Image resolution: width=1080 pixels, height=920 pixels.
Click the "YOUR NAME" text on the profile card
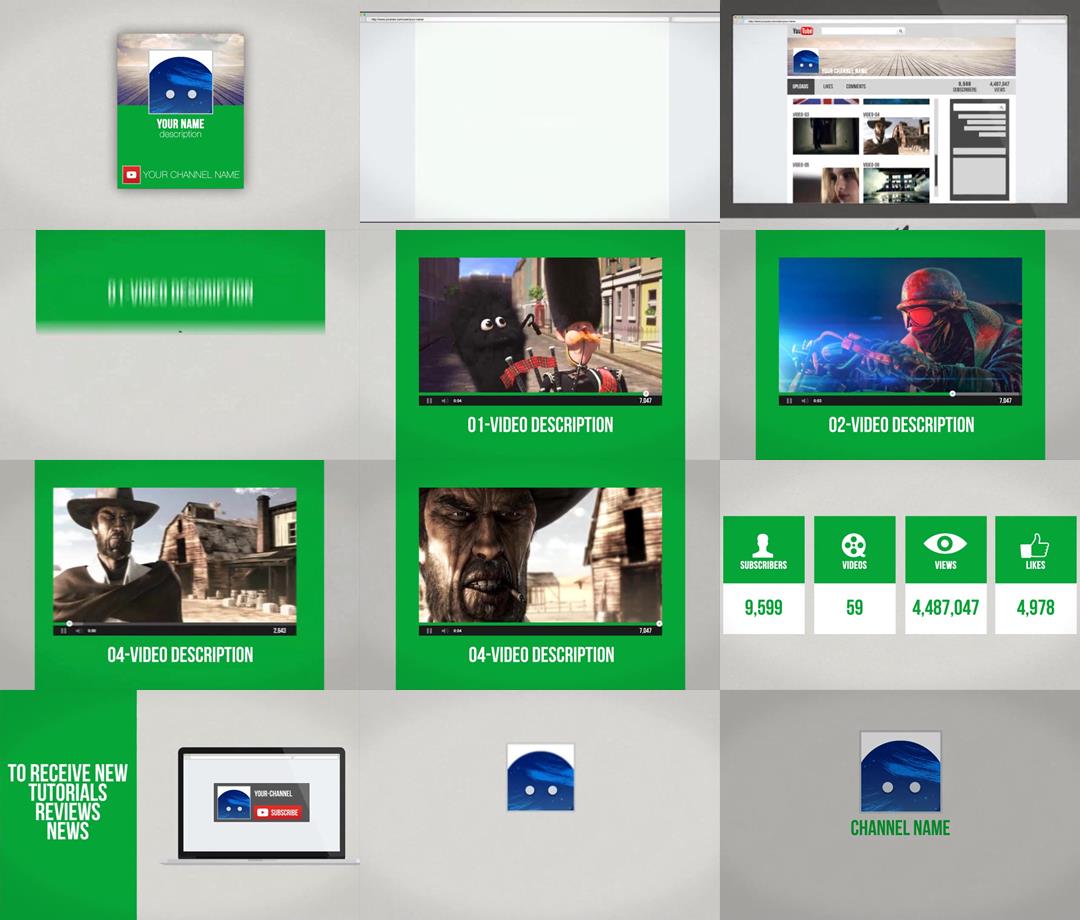[180, 124]
